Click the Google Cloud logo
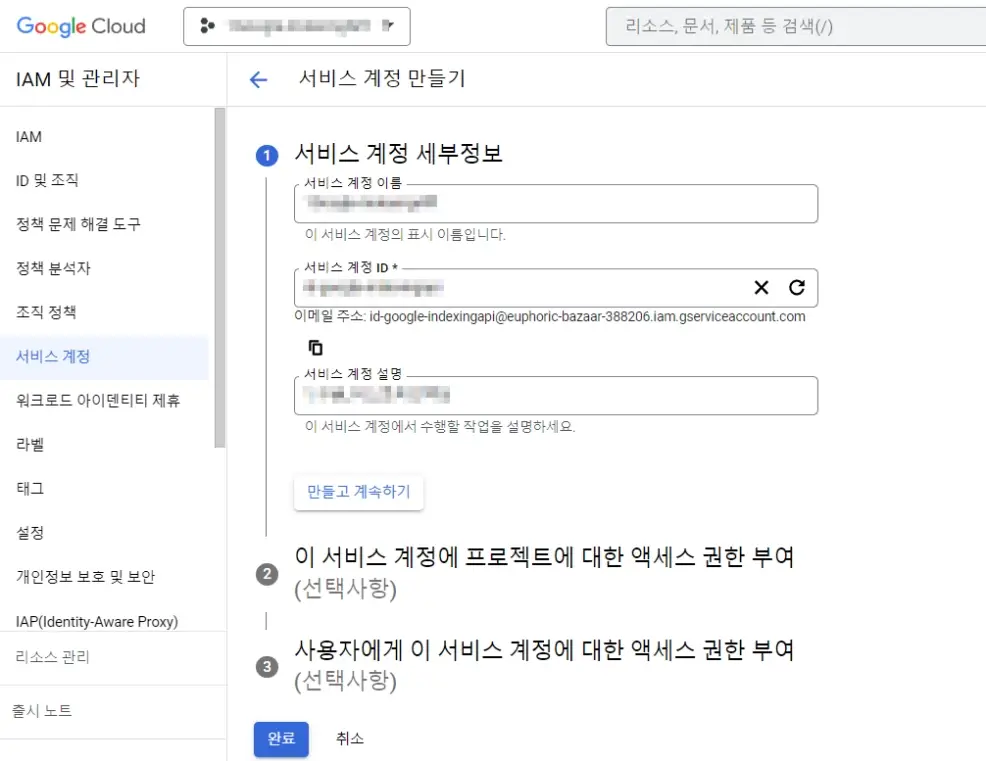This screenshot has width=986, height=761. tap(80, 27)
